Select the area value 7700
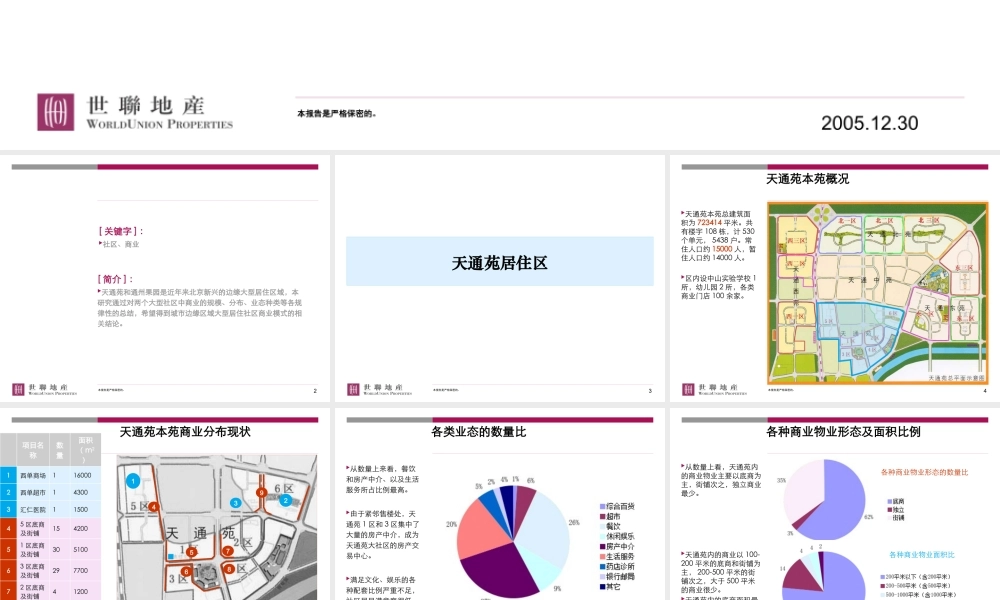1000x600 pixels. [x=80, y=571]
